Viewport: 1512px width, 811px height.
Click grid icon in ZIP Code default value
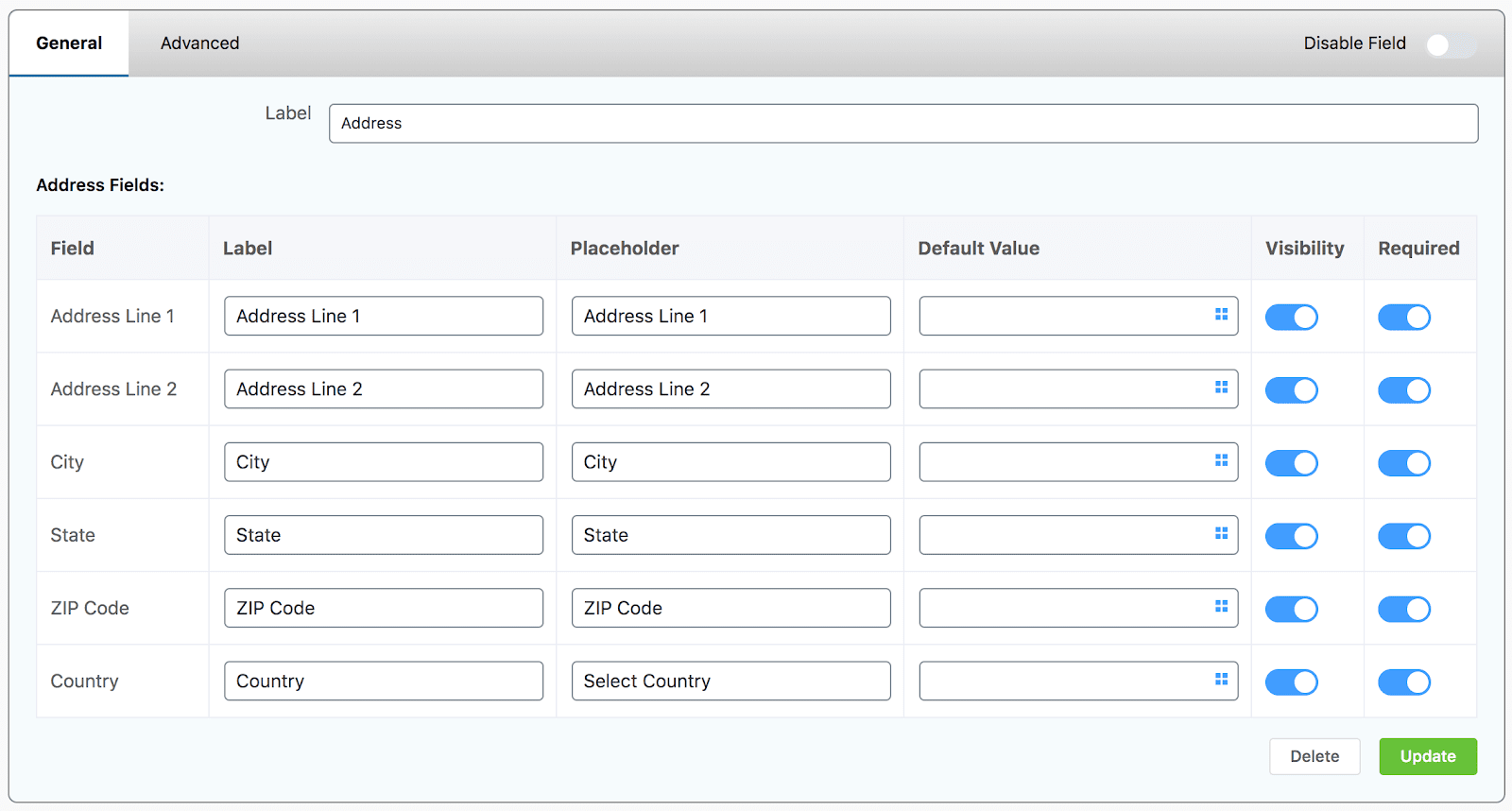point(1221,607)
